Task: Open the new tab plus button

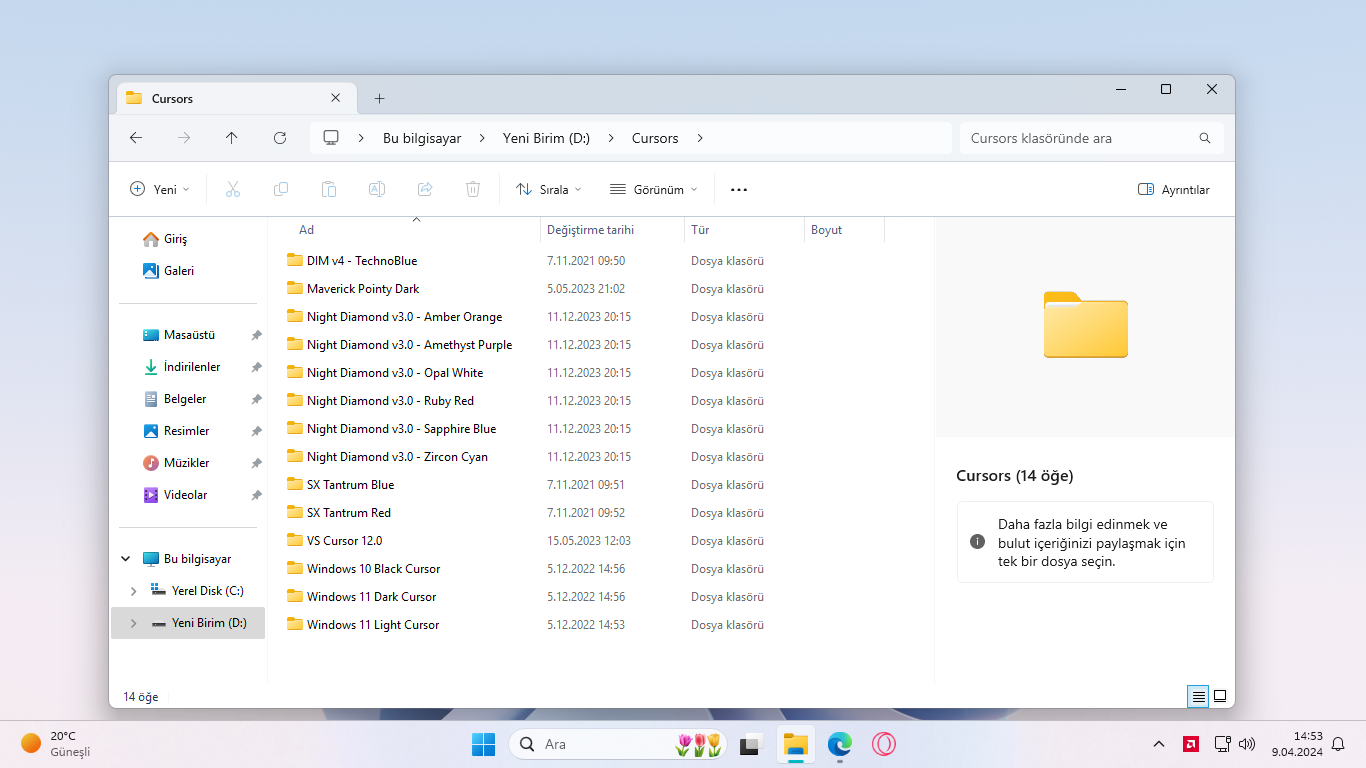Action: (379, 98)
